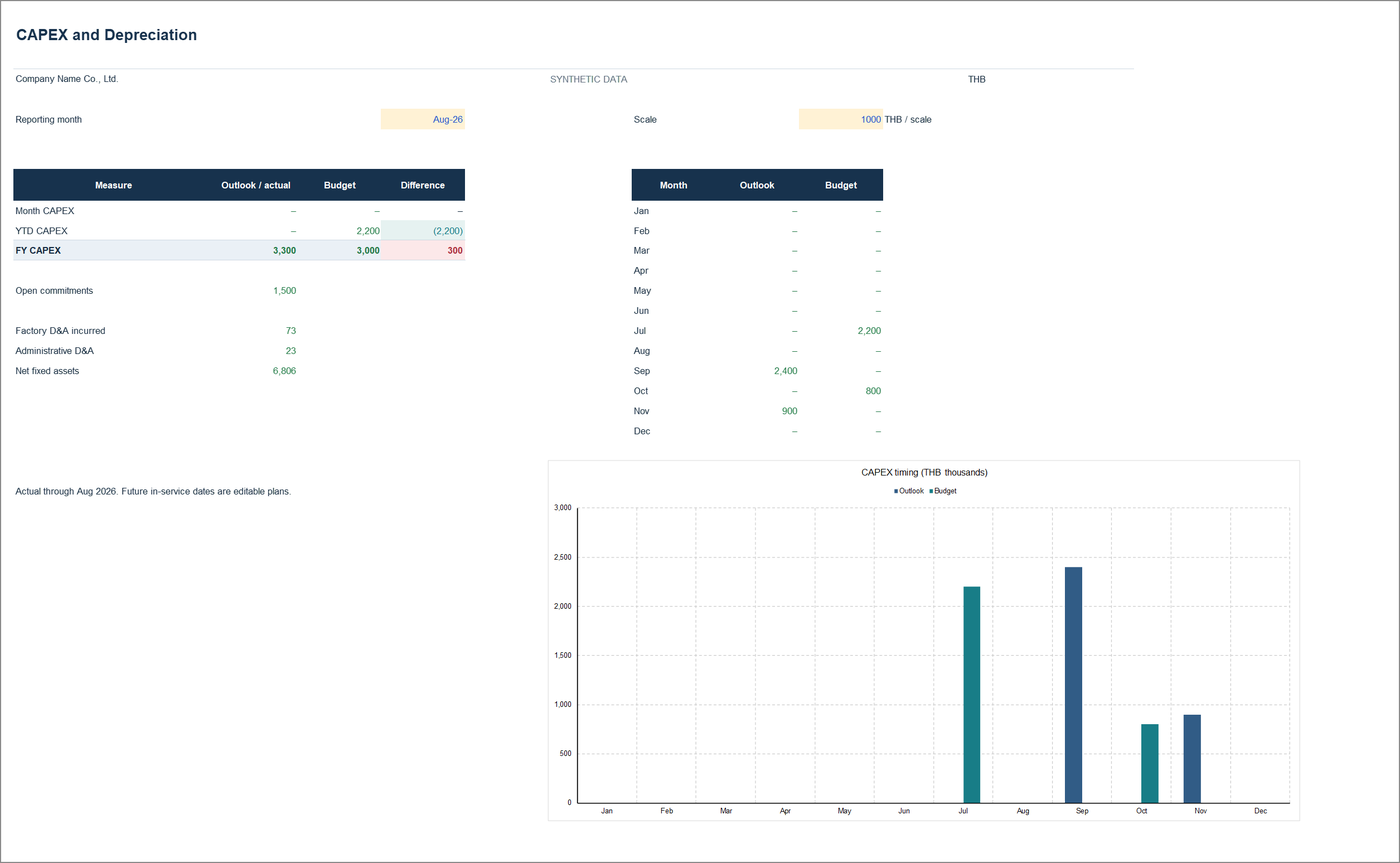
Task: Select the SYNTHETIC DATA label
Action: (x=589, y=79)
